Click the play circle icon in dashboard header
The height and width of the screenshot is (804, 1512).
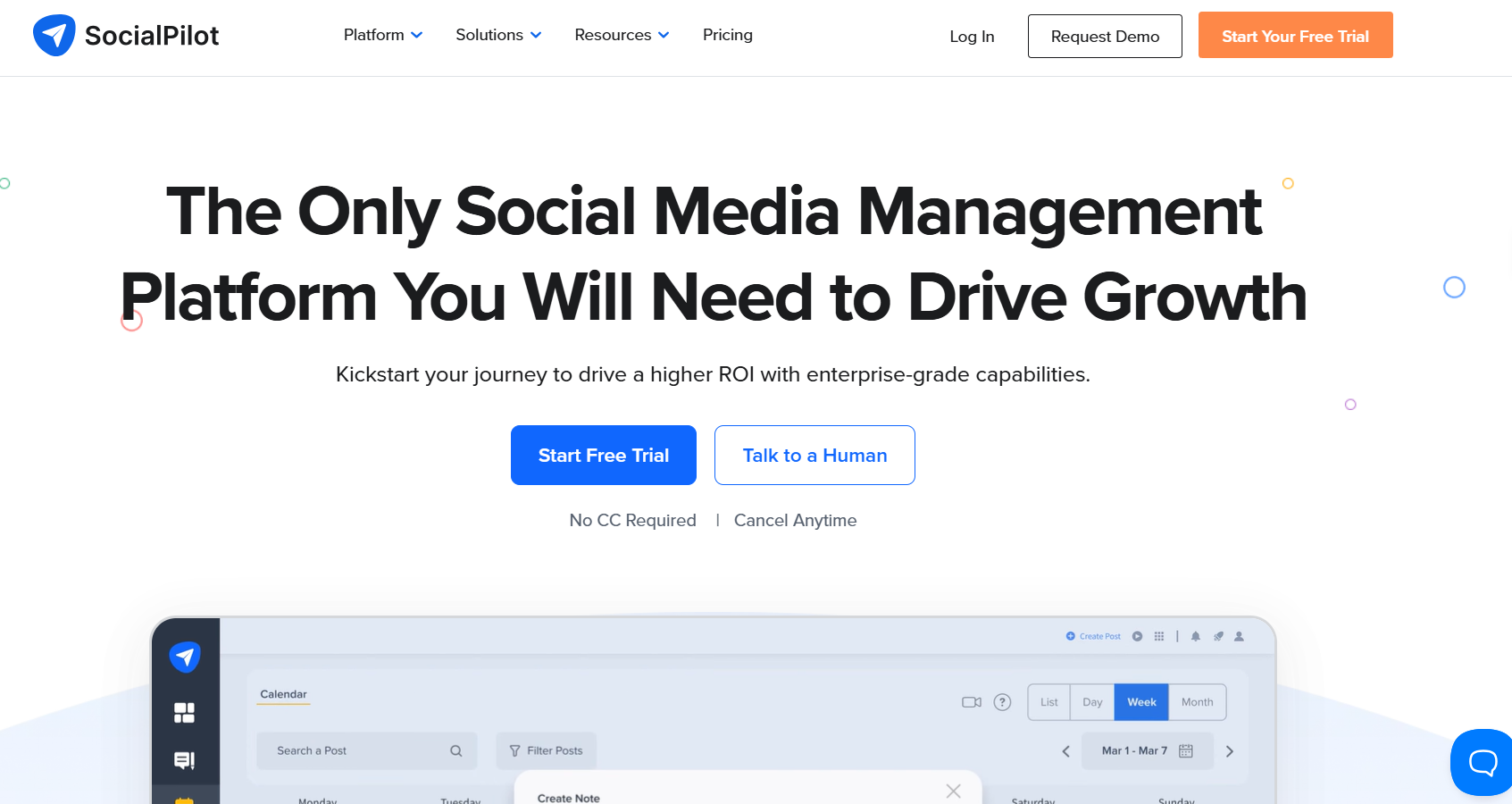tap(1137, 636)
